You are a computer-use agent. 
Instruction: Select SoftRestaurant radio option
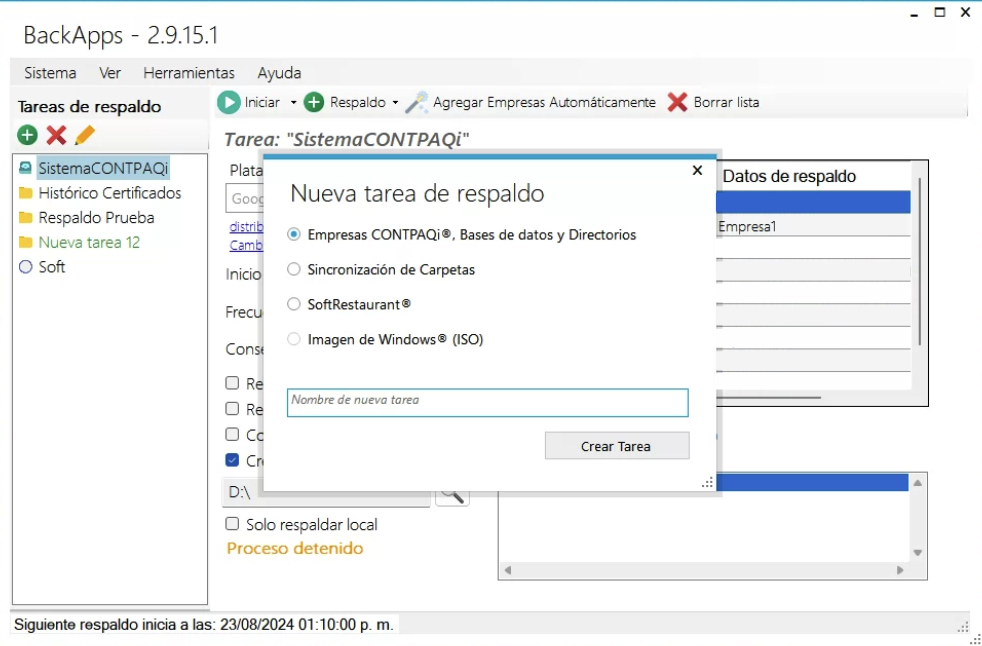point(294,305)
